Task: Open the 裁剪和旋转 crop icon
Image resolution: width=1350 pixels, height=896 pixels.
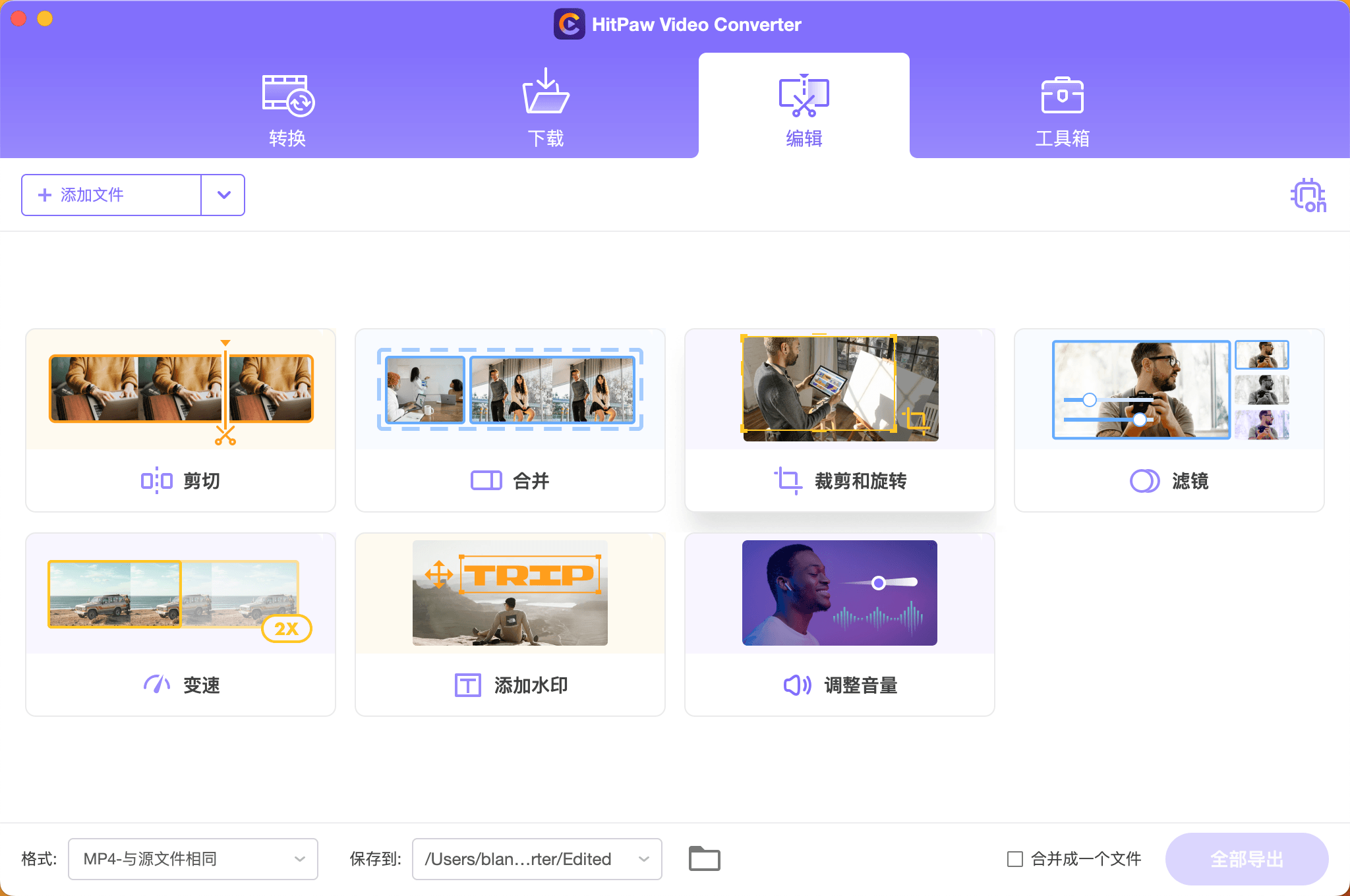Action: [x=788, y=481]
